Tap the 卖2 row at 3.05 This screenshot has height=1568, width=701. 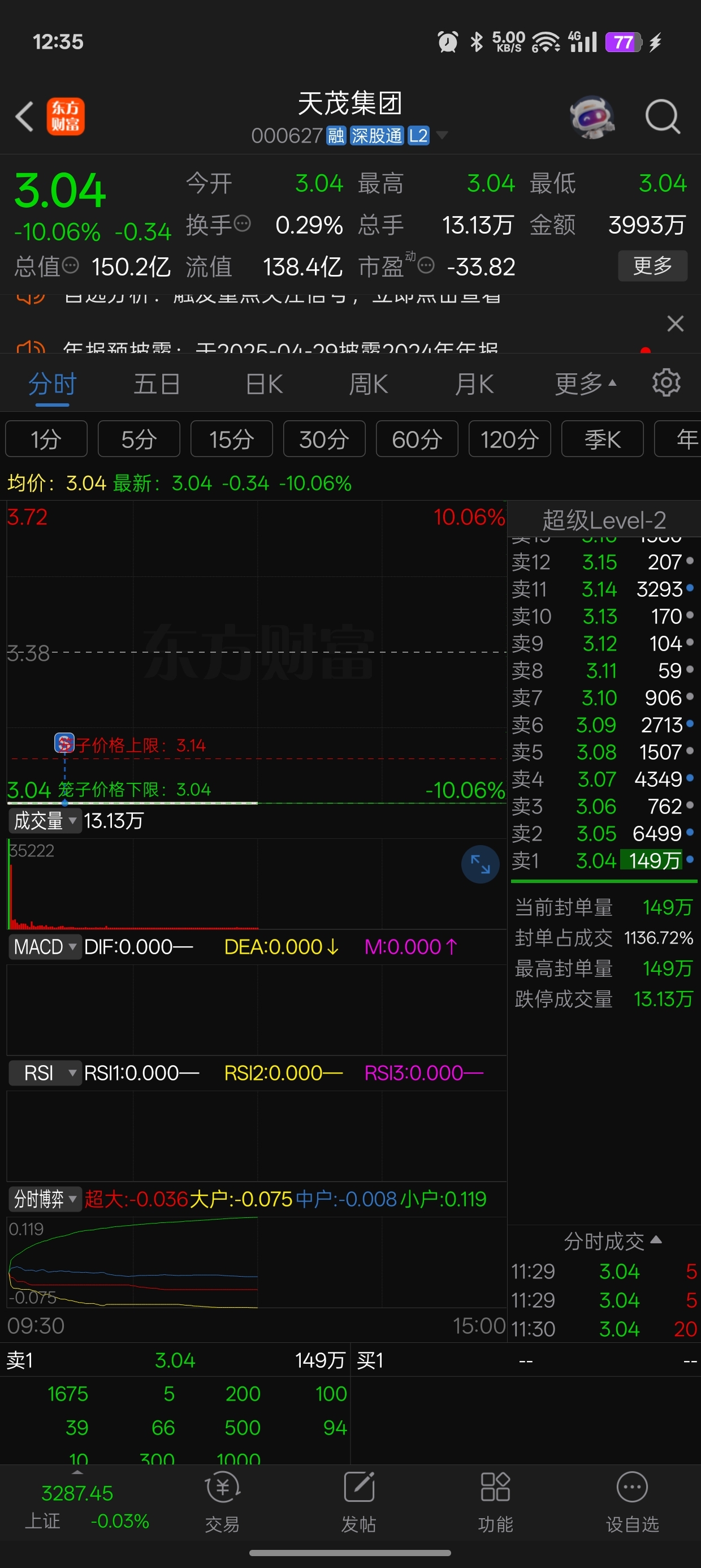tap(603, 833)
